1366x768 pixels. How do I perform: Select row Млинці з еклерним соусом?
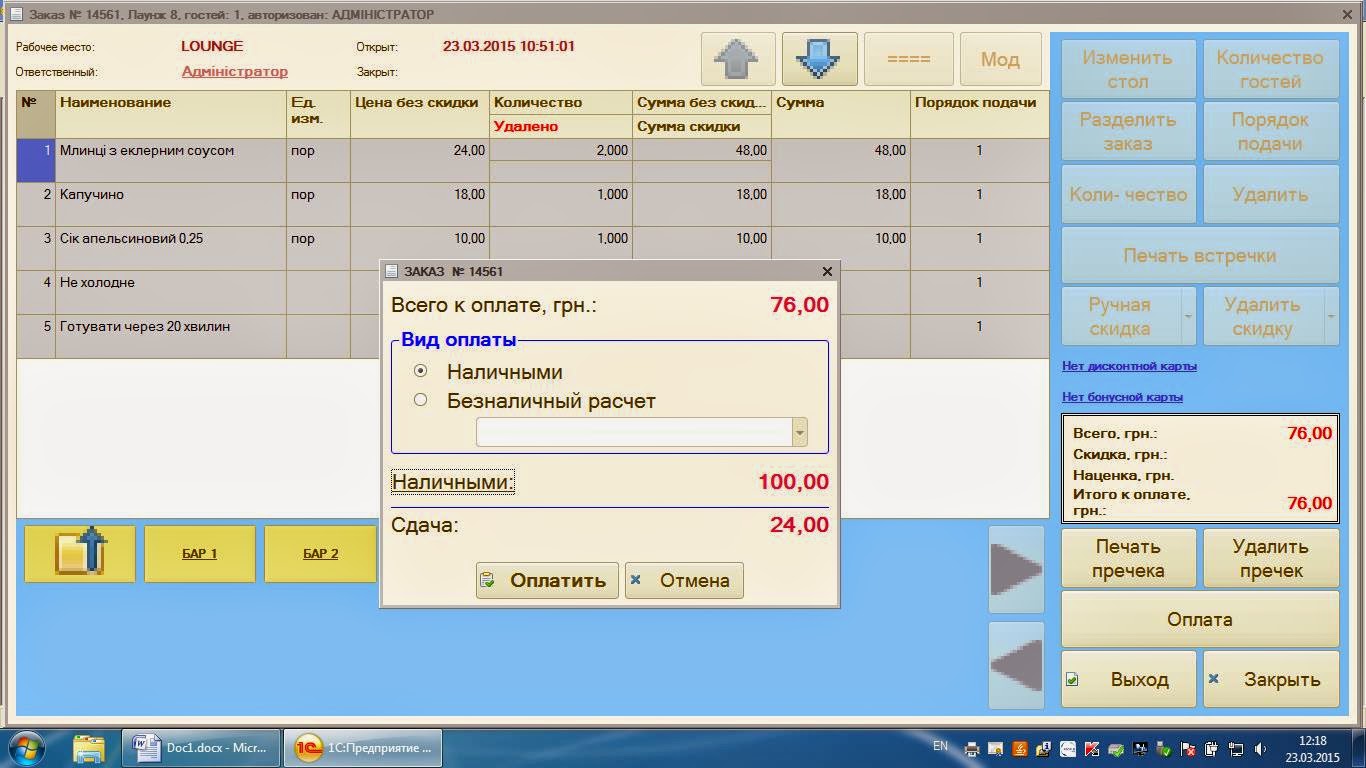pyautogui.click(x=532, y=160)
